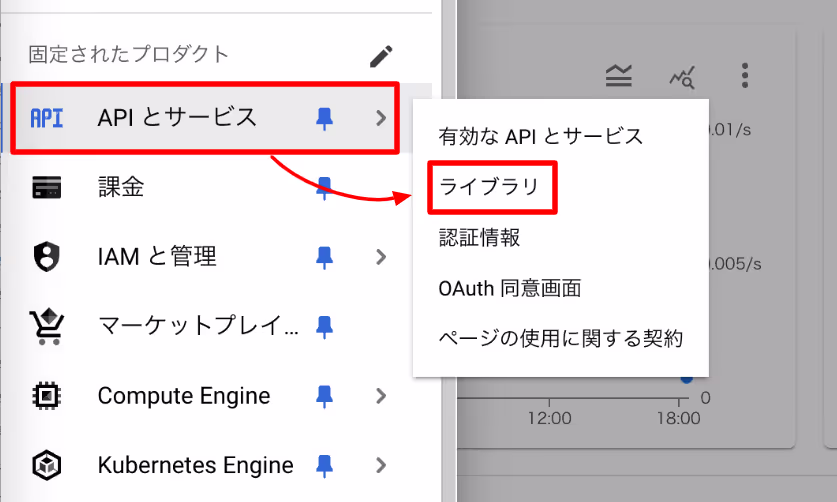Screen dimensions: 837x502
Task: Unpin API とサービス using its pin icon
Action: (x=324, y=119)
